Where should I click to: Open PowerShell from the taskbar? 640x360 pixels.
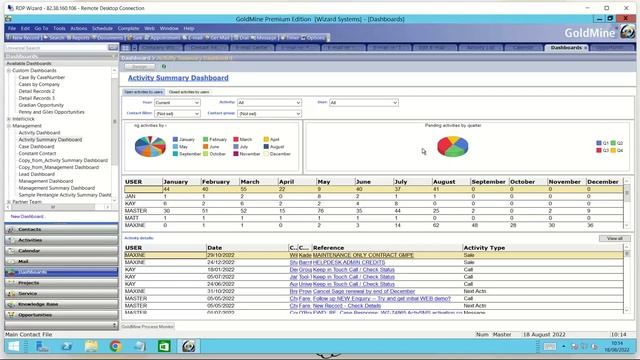67,347
